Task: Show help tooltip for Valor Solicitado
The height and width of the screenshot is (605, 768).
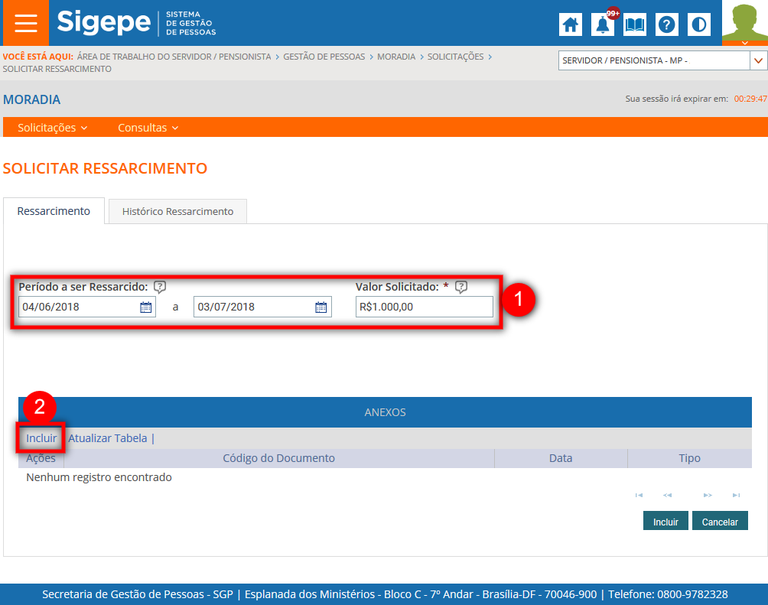Action: (x=461, y=287)
